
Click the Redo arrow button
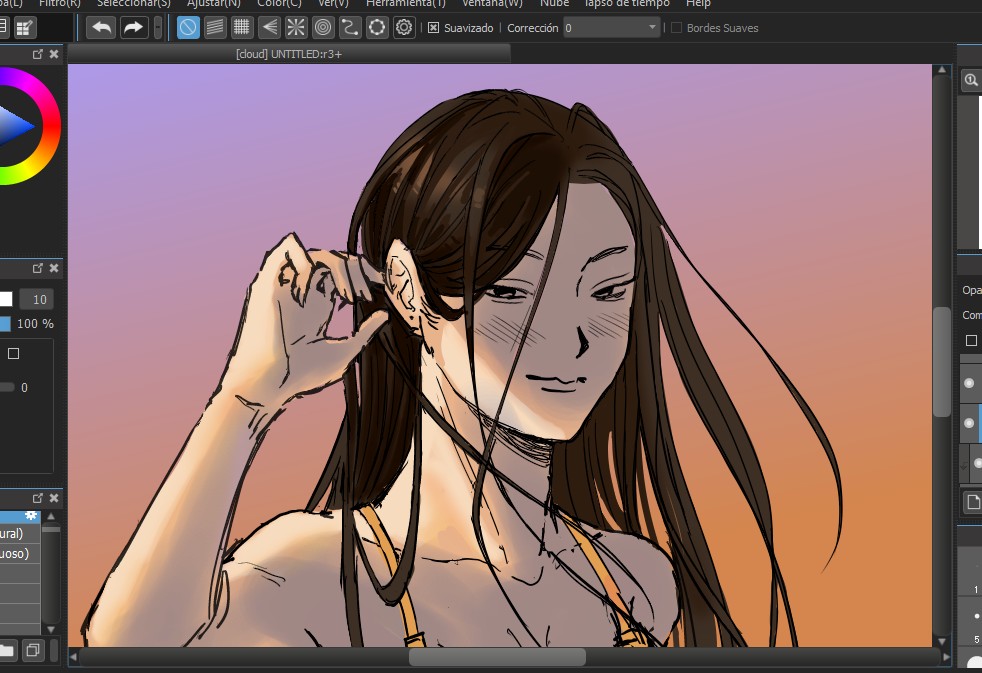133,28
